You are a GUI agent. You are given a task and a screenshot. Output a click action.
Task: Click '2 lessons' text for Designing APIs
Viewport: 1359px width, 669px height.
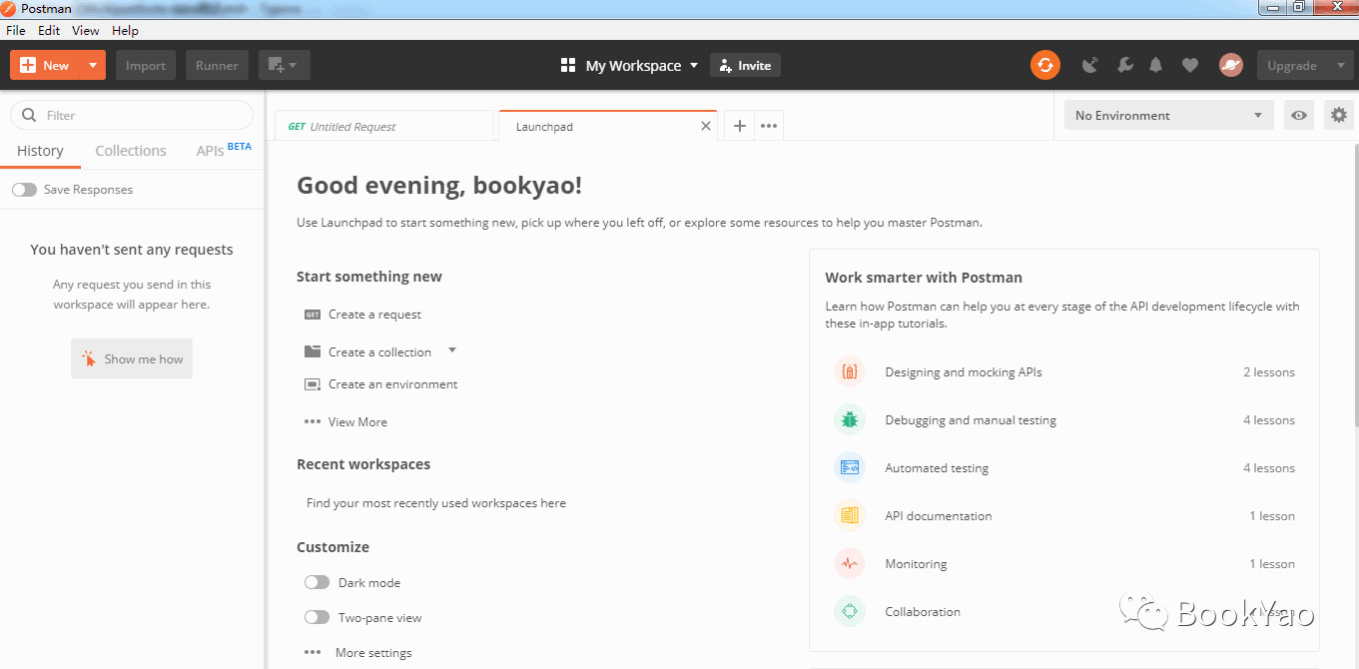(1269, 372)
